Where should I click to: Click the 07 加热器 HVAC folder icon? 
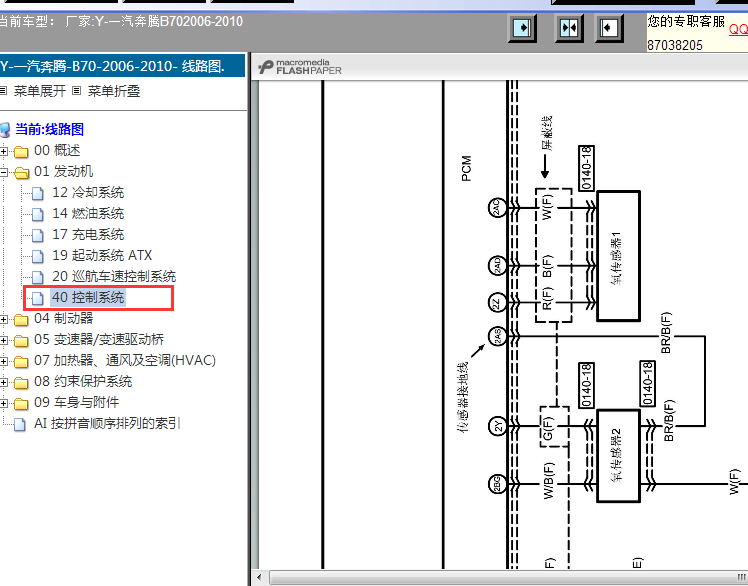tap(21, 361)
